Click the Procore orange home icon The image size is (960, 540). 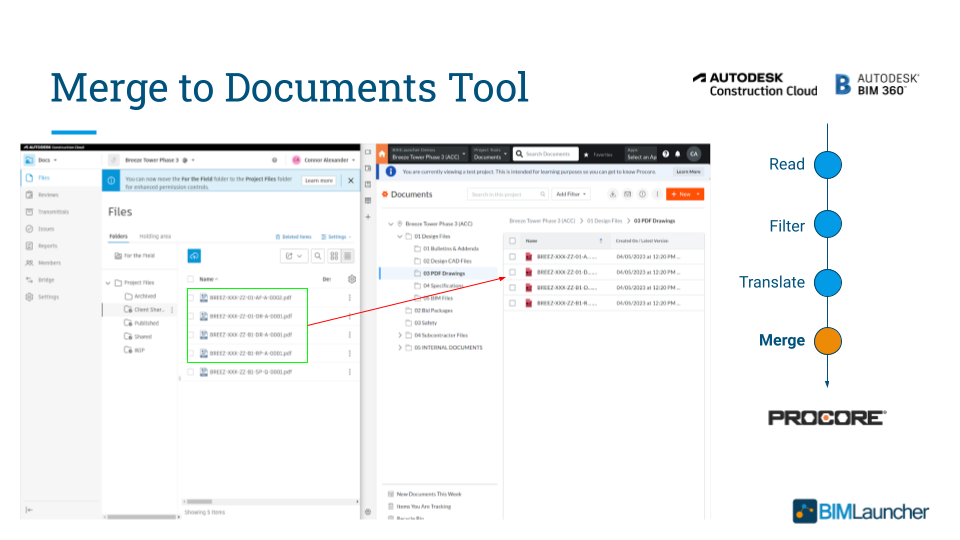click(382, 154)
